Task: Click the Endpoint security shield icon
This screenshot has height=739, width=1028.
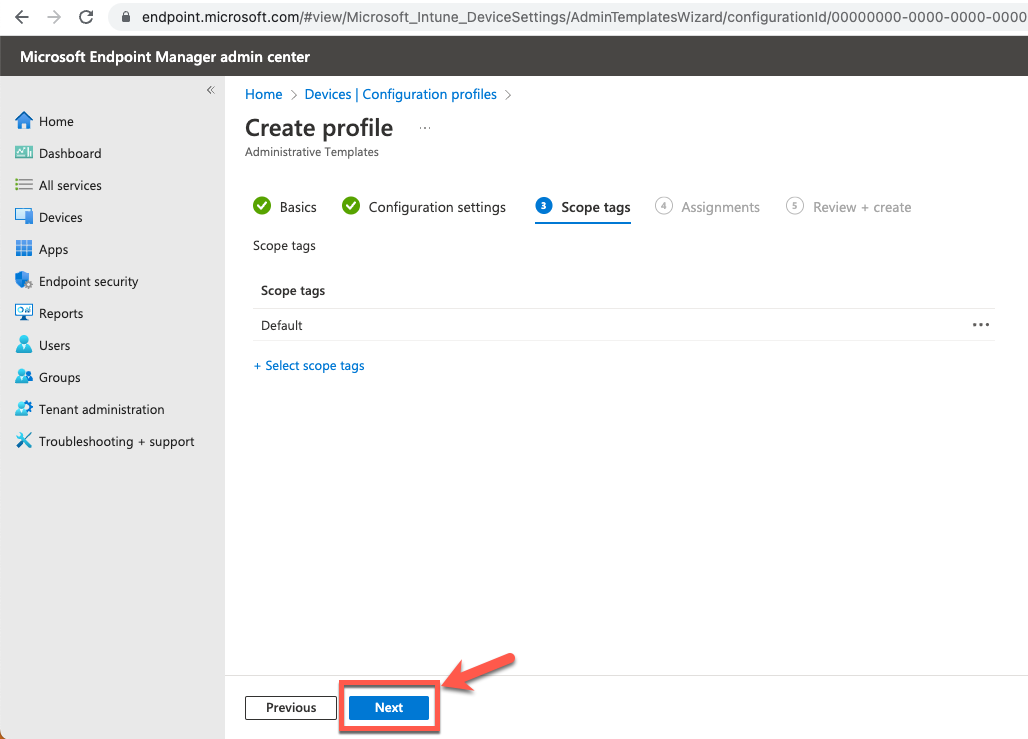Action: click(x=24, y=280)
